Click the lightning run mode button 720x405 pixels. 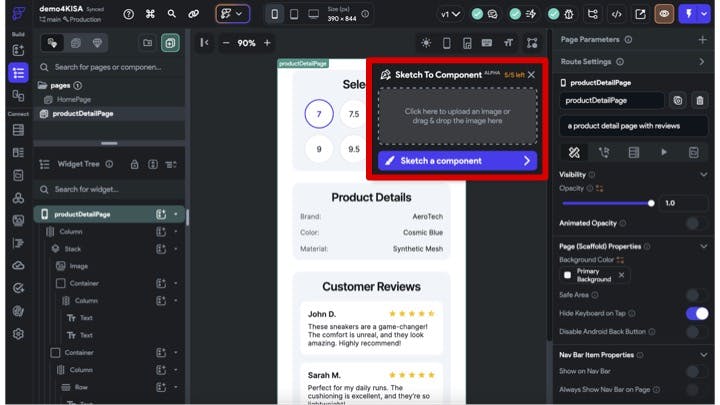pos(689,14)
